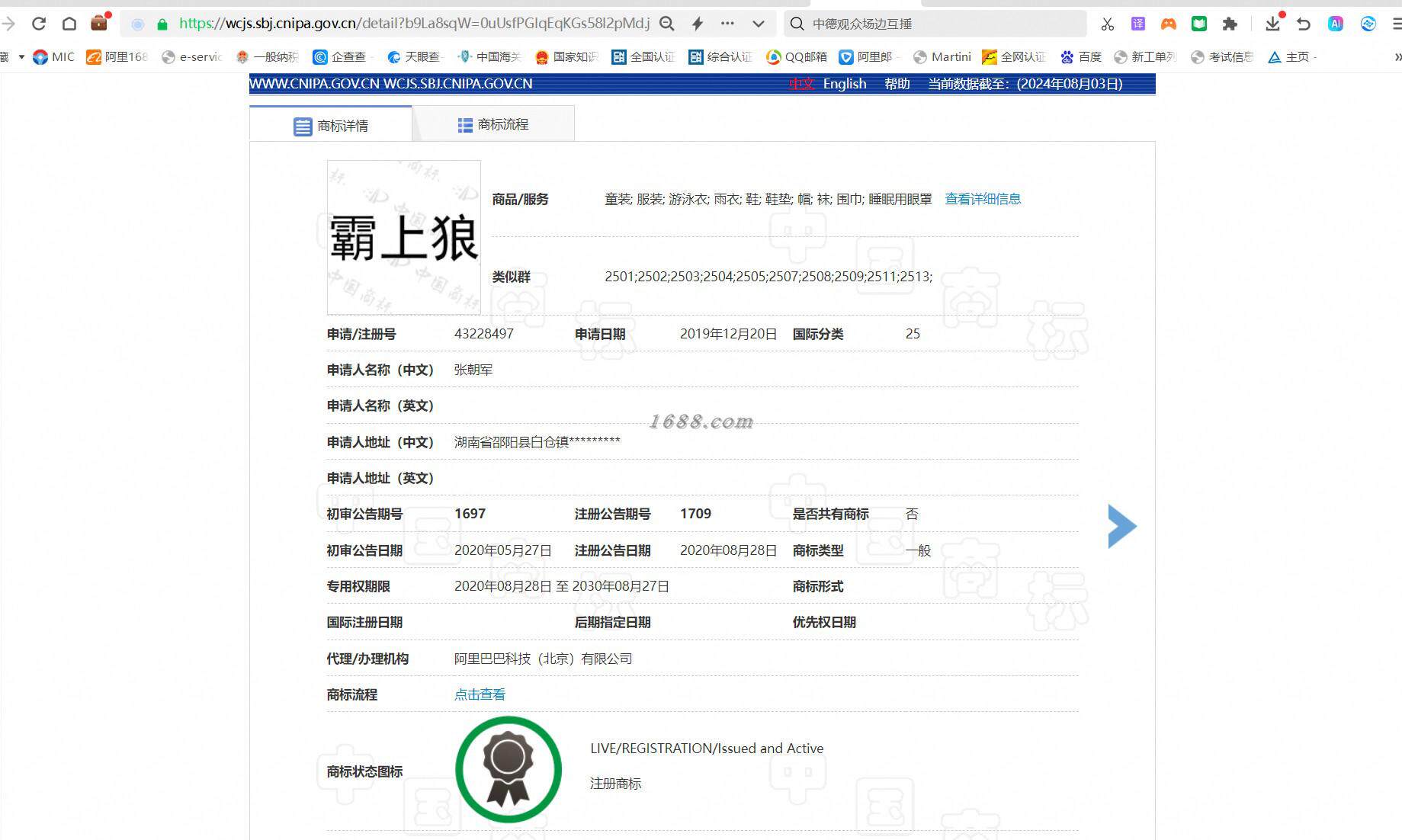Click the undo closed-tab arrow icon

click(x=1304, y=24)
